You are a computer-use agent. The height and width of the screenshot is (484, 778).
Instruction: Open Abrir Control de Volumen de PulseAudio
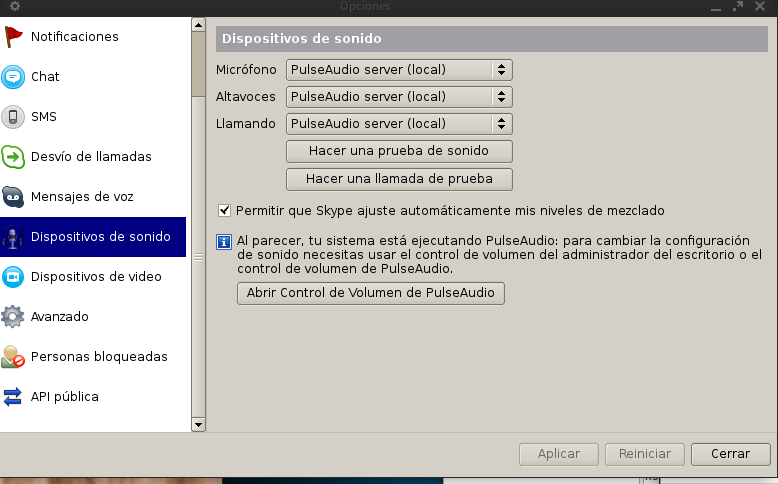(371, 293)
